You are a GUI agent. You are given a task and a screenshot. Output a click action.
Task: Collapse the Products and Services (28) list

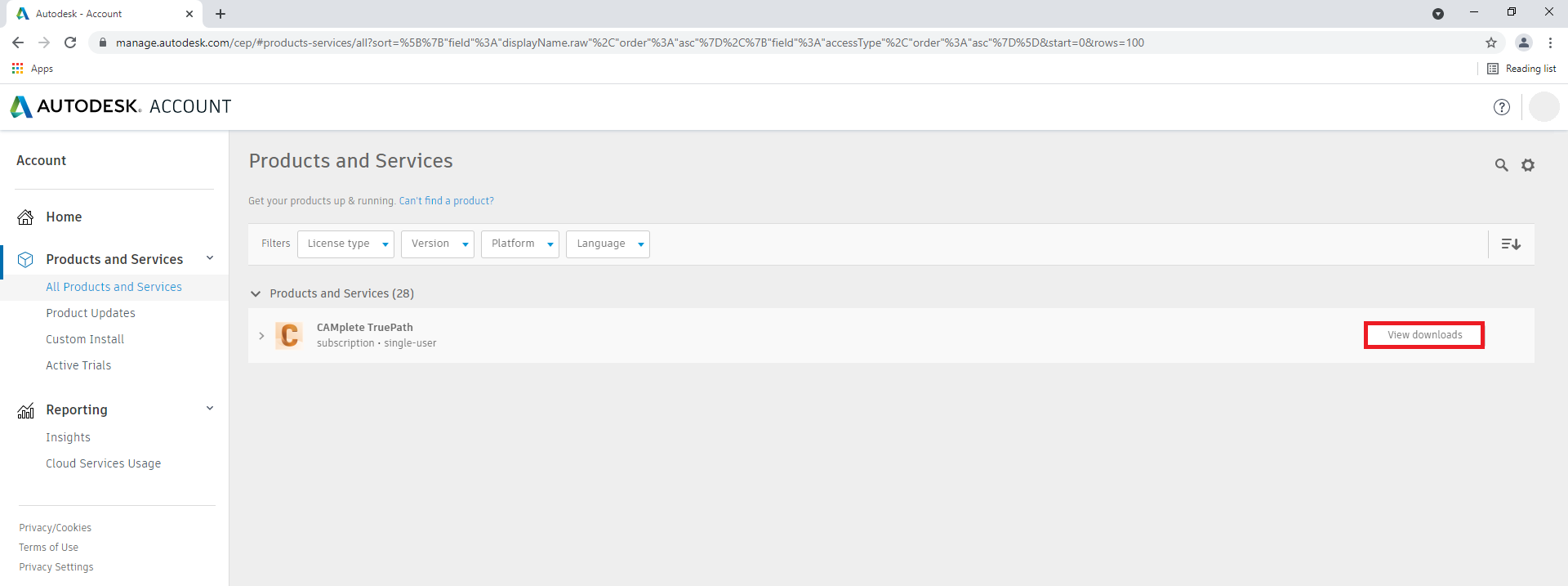click(256, 293)
